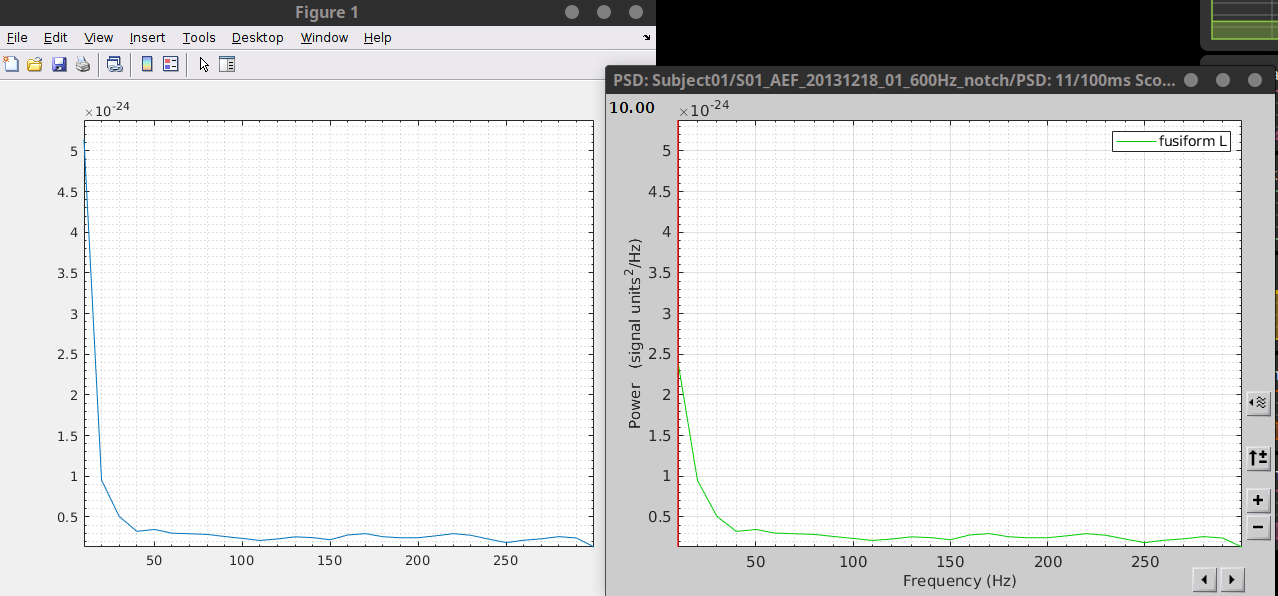Open the View menu in Figure 1
The width and height of the screenshot is (1278, 596).
[98, 38]
